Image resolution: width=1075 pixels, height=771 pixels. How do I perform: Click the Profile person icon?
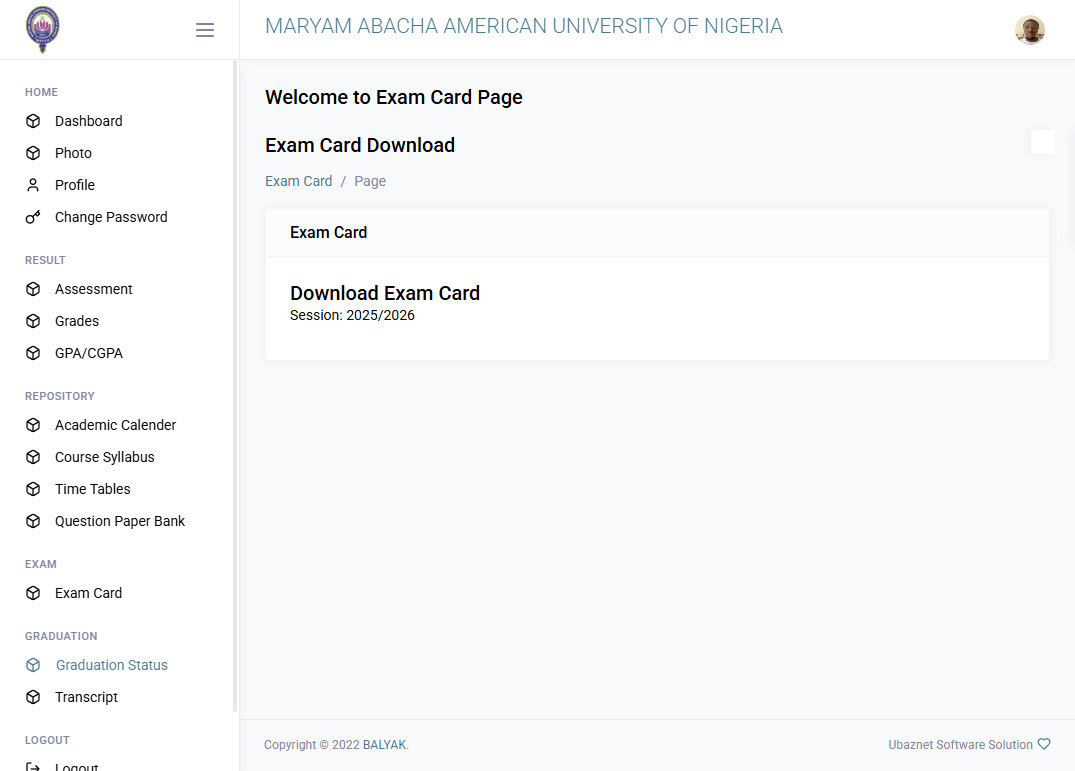tap(33, 185)
